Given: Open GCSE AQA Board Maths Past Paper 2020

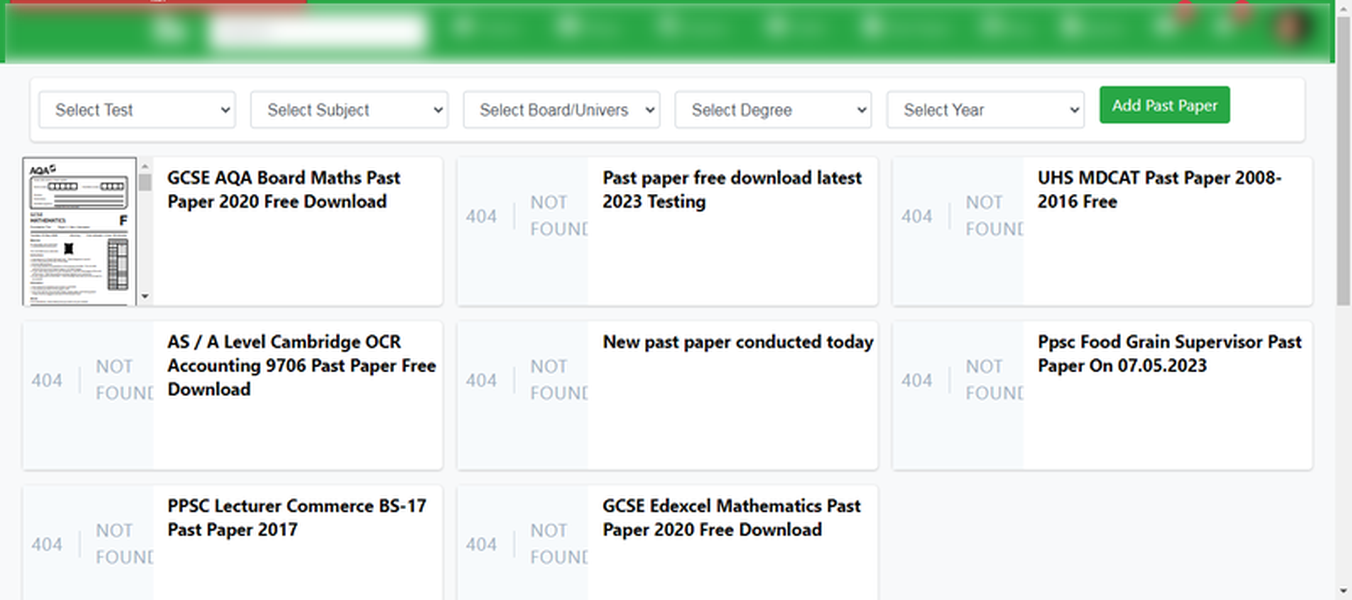Looking at the screenshot, I should coord(284,189).
